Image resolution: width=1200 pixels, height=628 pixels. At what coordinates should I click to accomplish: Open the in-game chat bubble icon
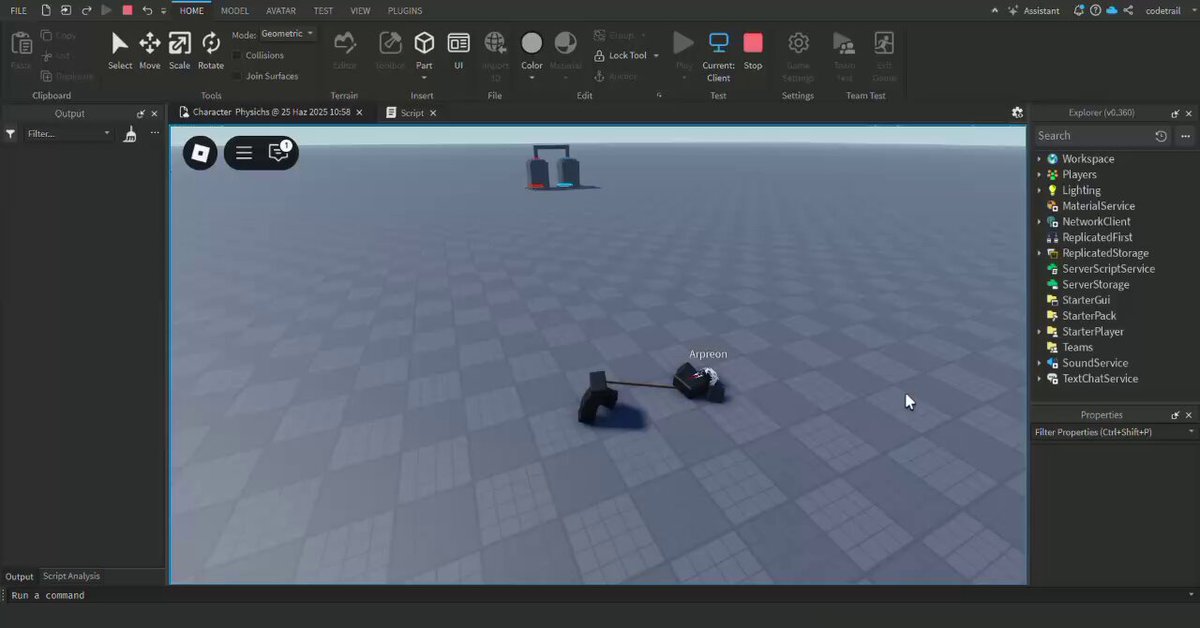278,152
